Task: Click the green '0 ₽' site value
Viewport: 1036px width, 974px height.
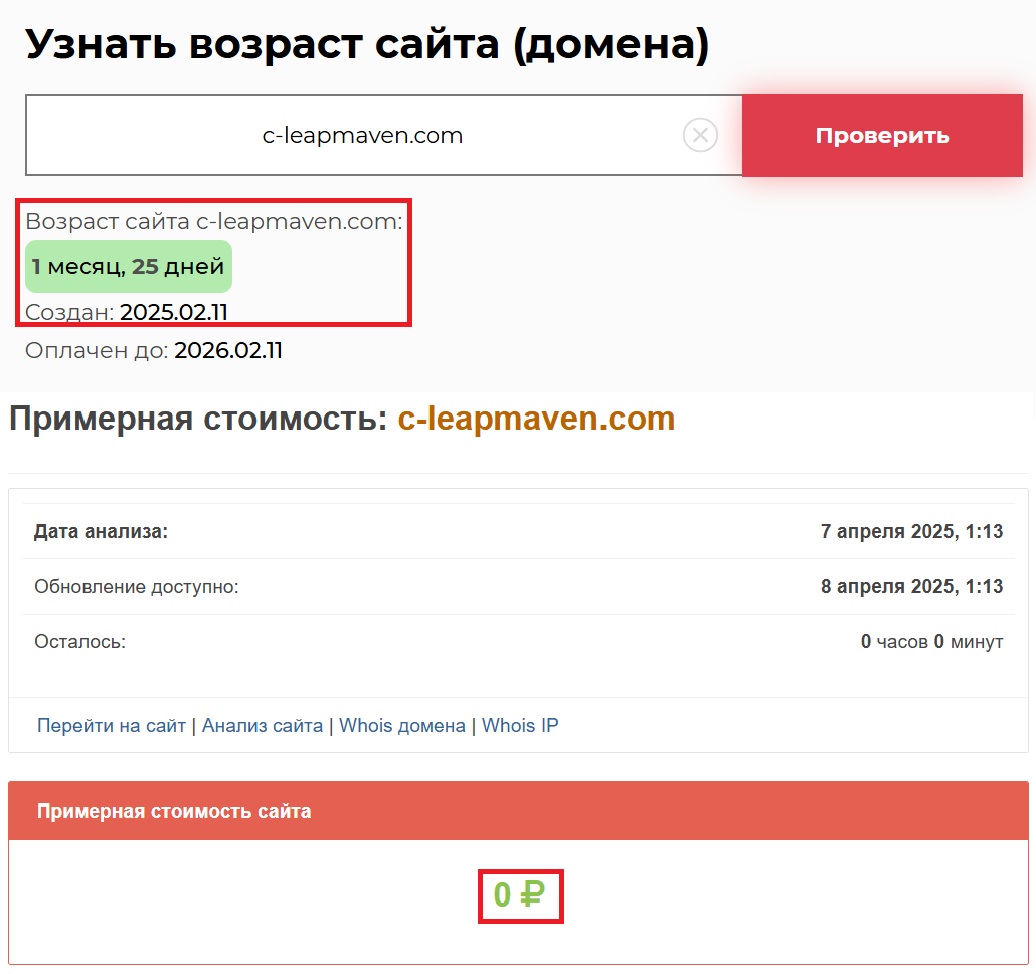Action: (x=519, y=896)
